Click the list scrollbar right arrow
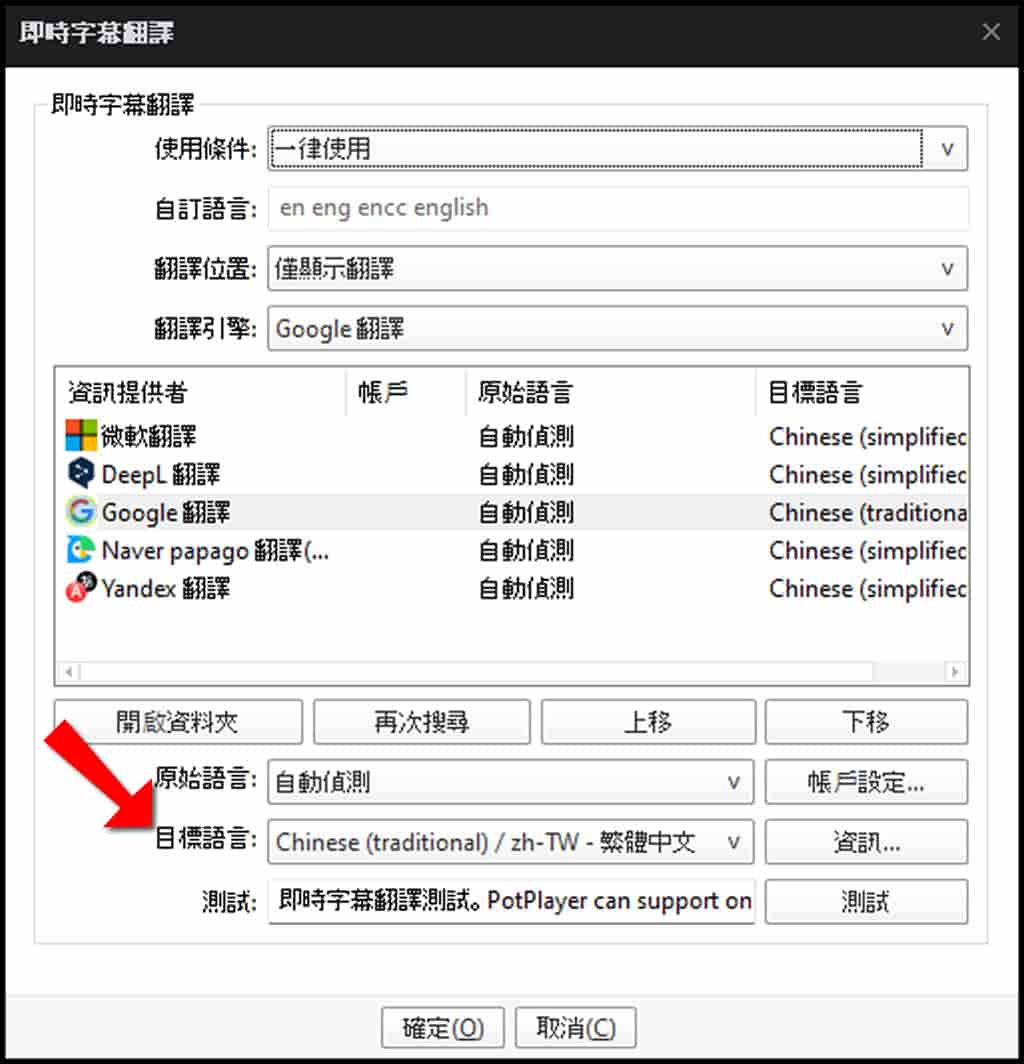 (x=955, y=672)
